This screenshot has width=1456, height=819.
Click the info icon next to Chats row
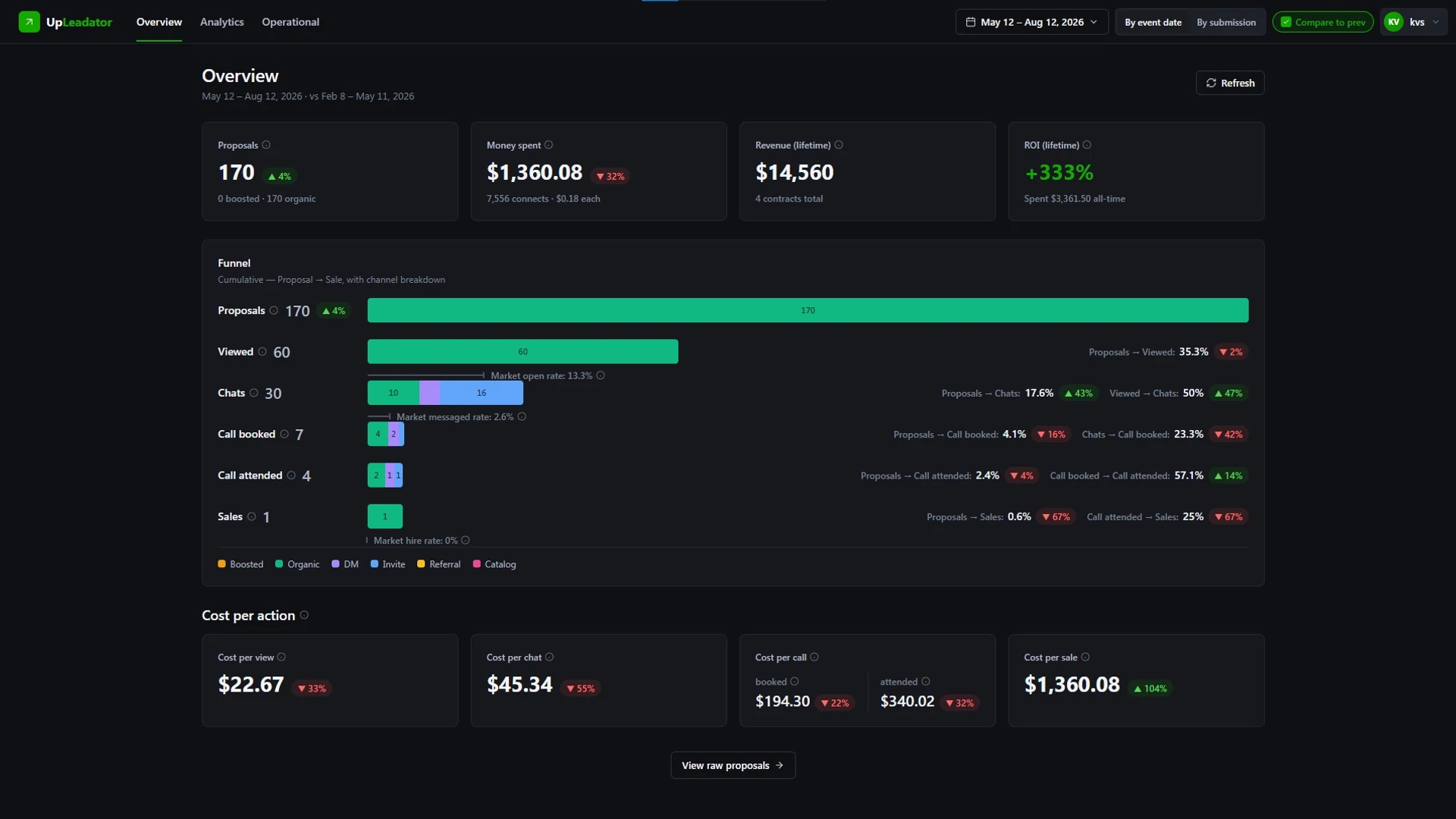[254, 393]
